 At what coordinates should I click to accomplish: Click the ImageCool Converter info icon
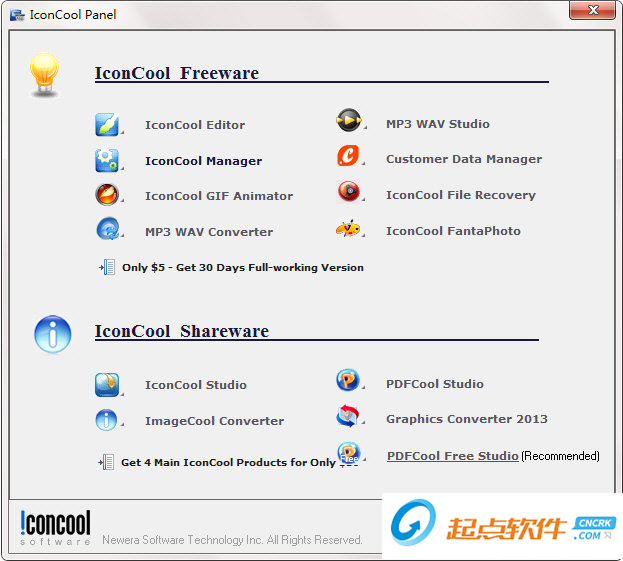[106, 420]
